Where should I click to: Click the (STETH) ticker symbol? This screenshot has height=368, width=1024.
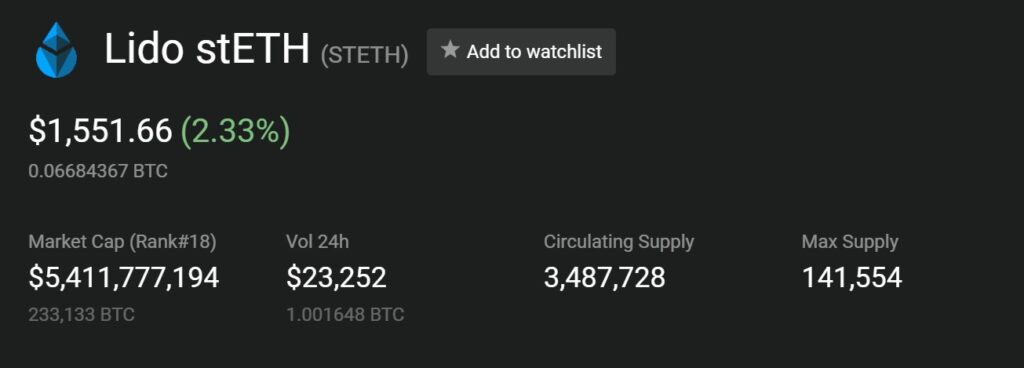coord(364,55)
